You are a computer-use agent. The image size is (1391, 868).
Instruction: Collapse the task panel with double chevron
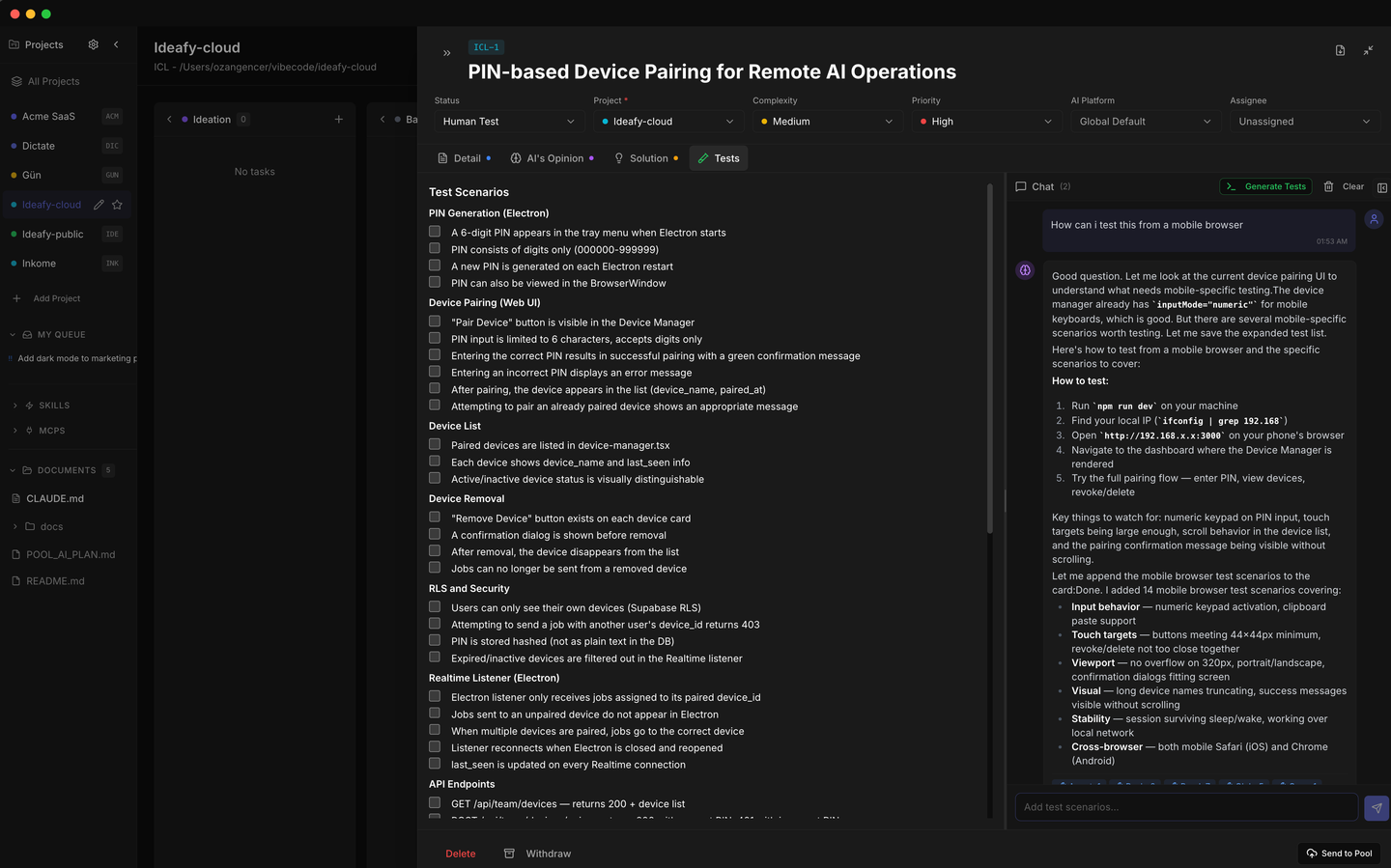point(446,53)
